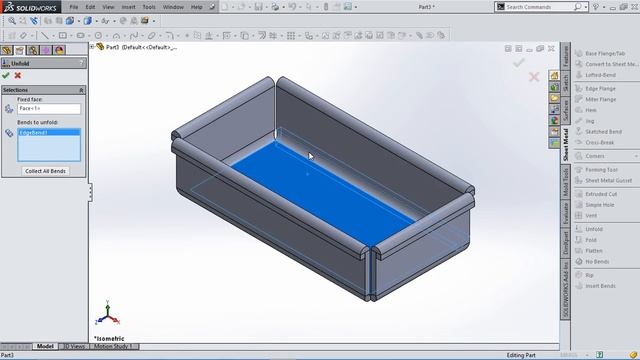
Task: Click the Circle sketch tool
Action: pyautogui.click(x=98, y=36)
